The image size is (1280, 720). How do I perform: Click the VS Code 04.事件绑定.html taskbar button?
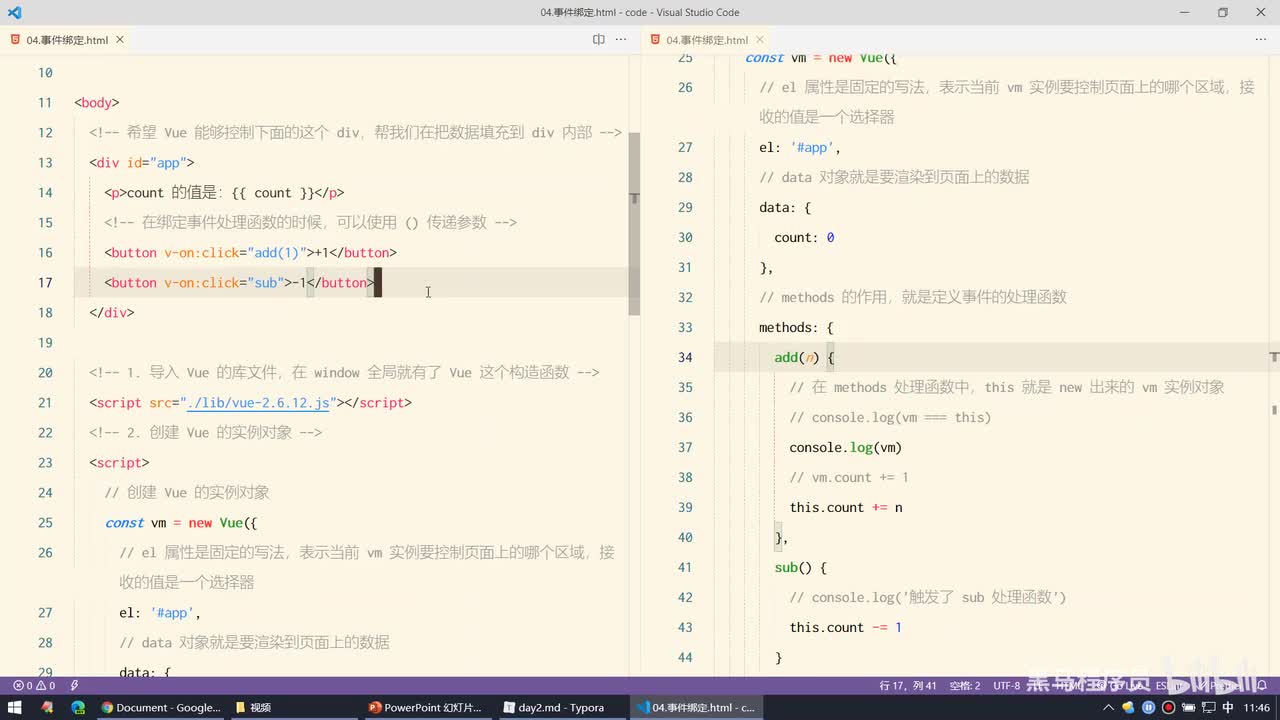click(696, 707)
